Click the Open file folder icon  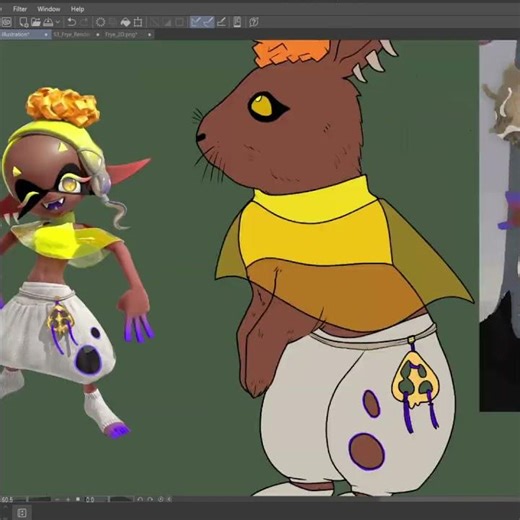[x=36, y=22]
